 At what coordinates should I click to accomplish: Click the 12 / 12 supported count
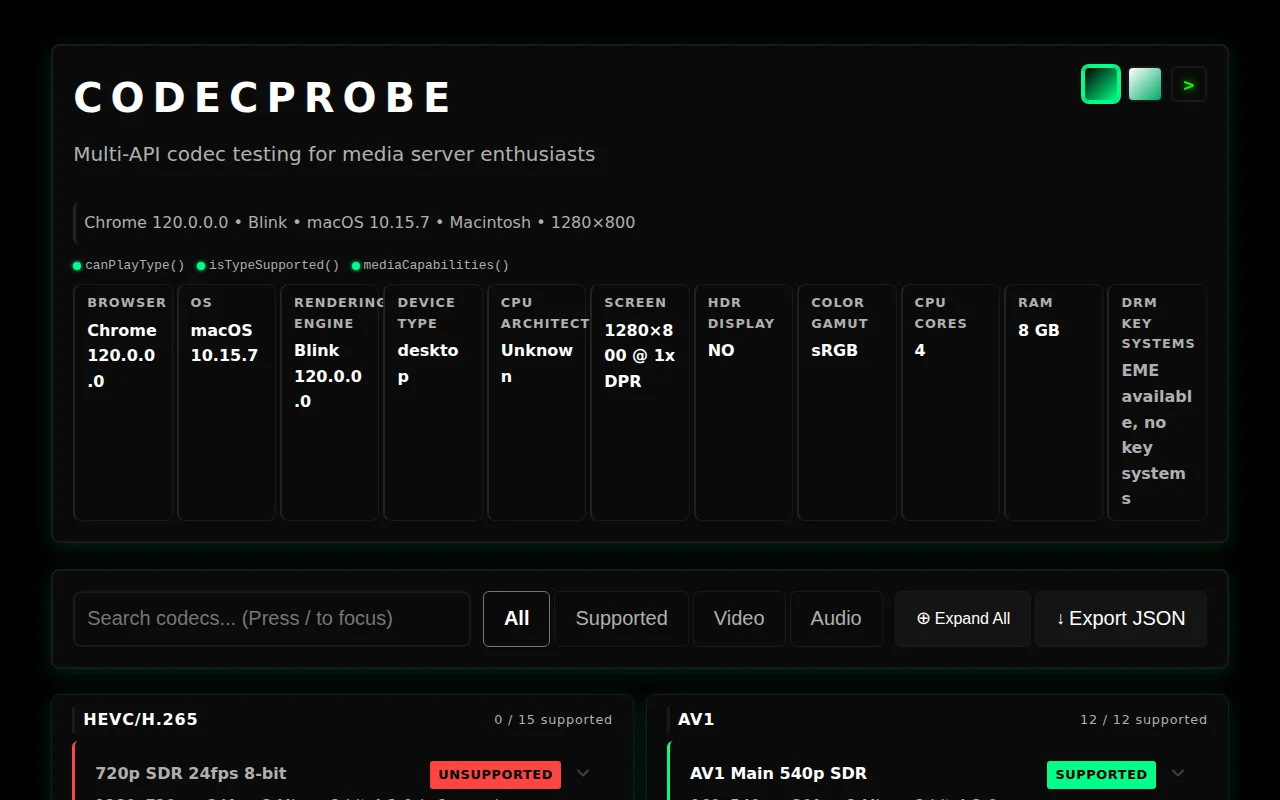[x=1143, y=719]
